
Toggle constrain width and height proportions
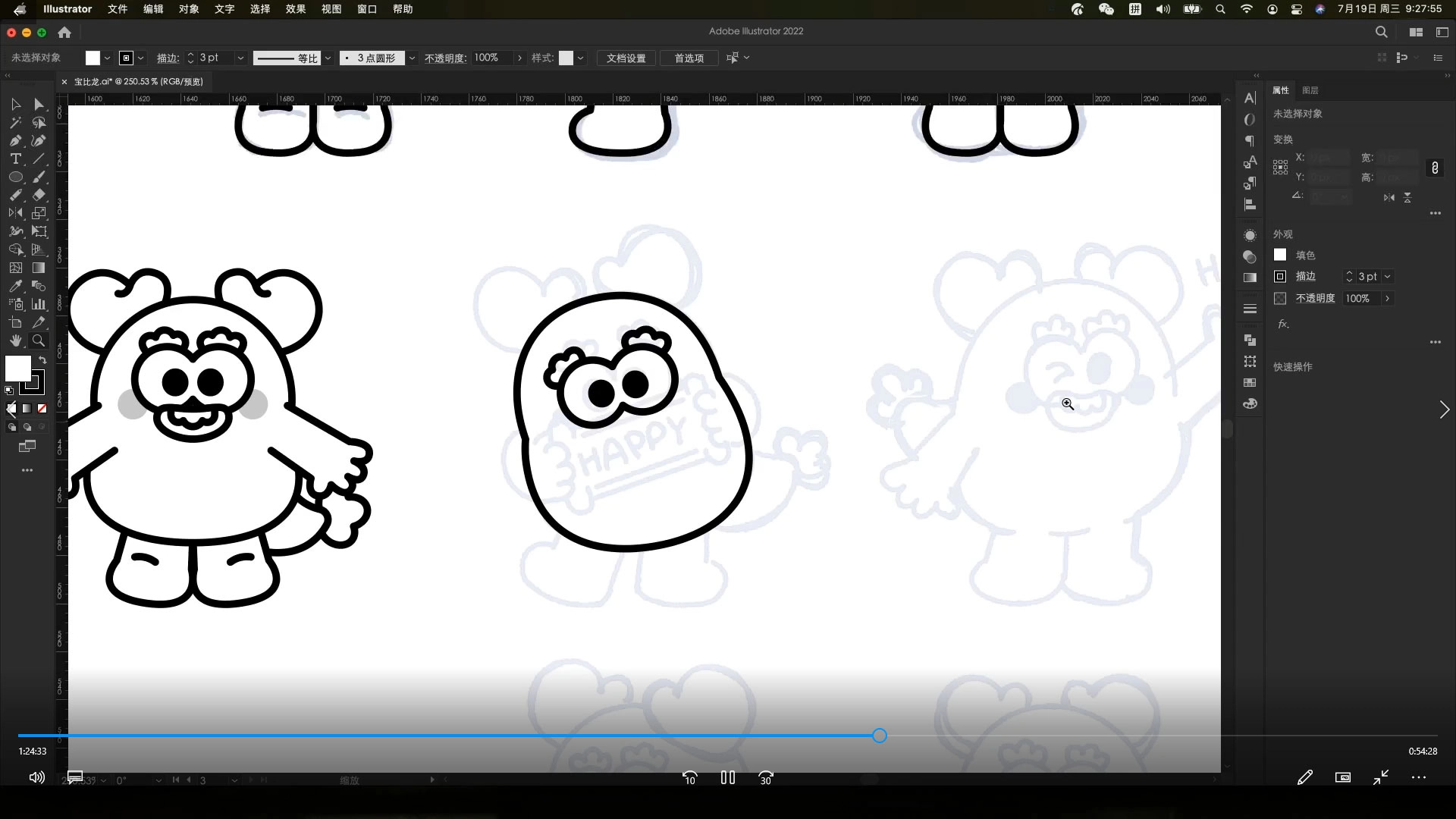(x=1434, y=168)
